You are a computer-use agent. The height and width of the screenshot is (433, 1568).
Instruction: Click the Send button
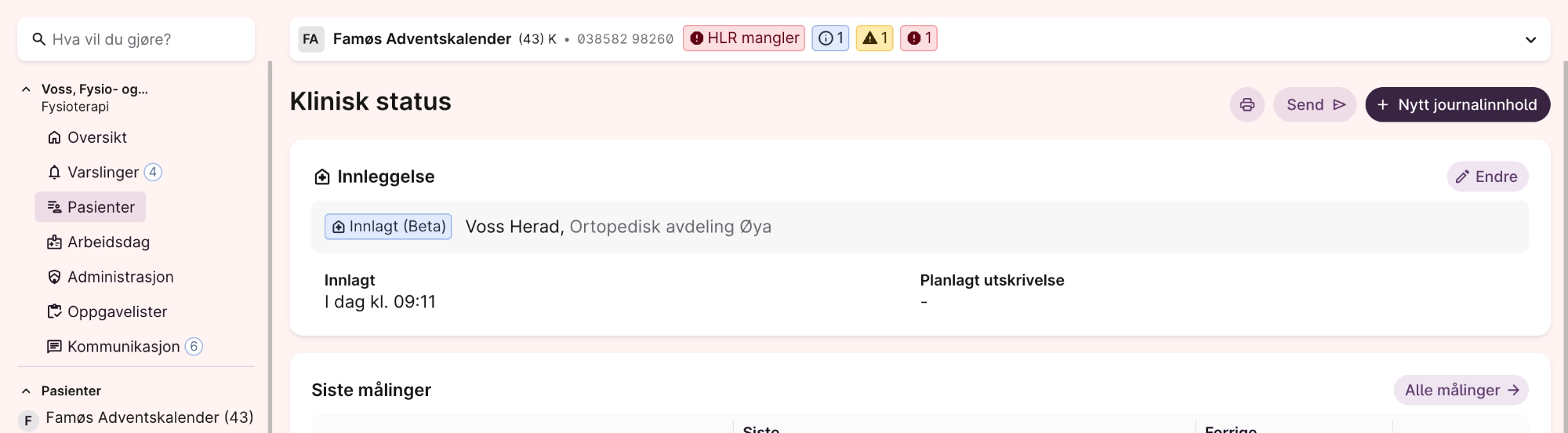[x=1315, y=105]
